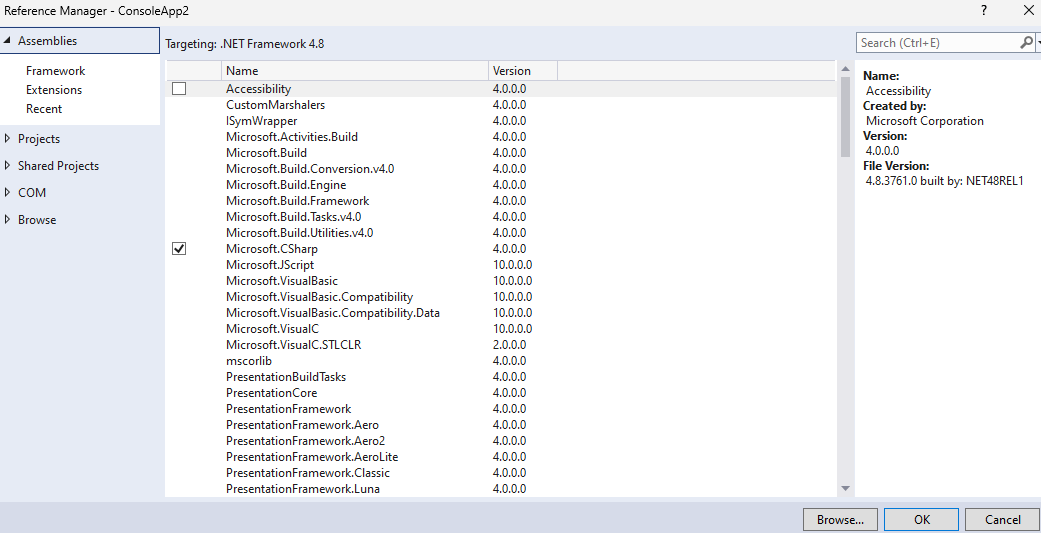This screenshot has height=533, width=1041.
Task: Confirm with the OK button
Action: [921, 520]
